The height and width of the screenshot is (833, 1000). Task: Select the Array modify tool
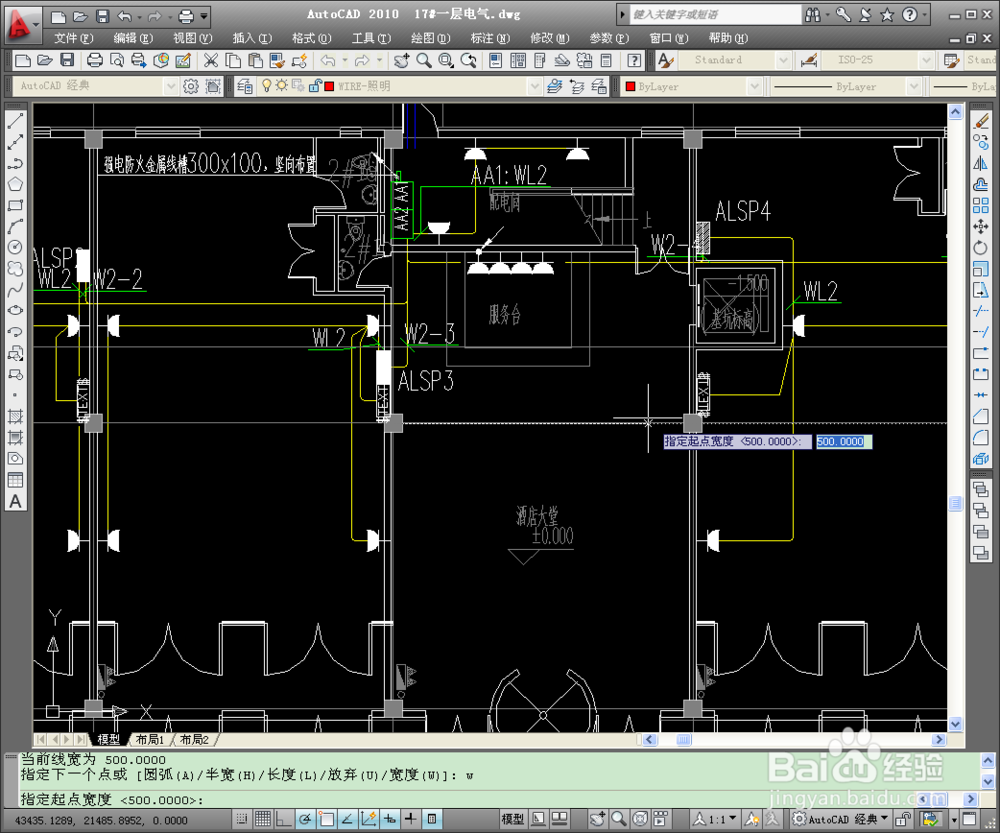click(981, 205)
